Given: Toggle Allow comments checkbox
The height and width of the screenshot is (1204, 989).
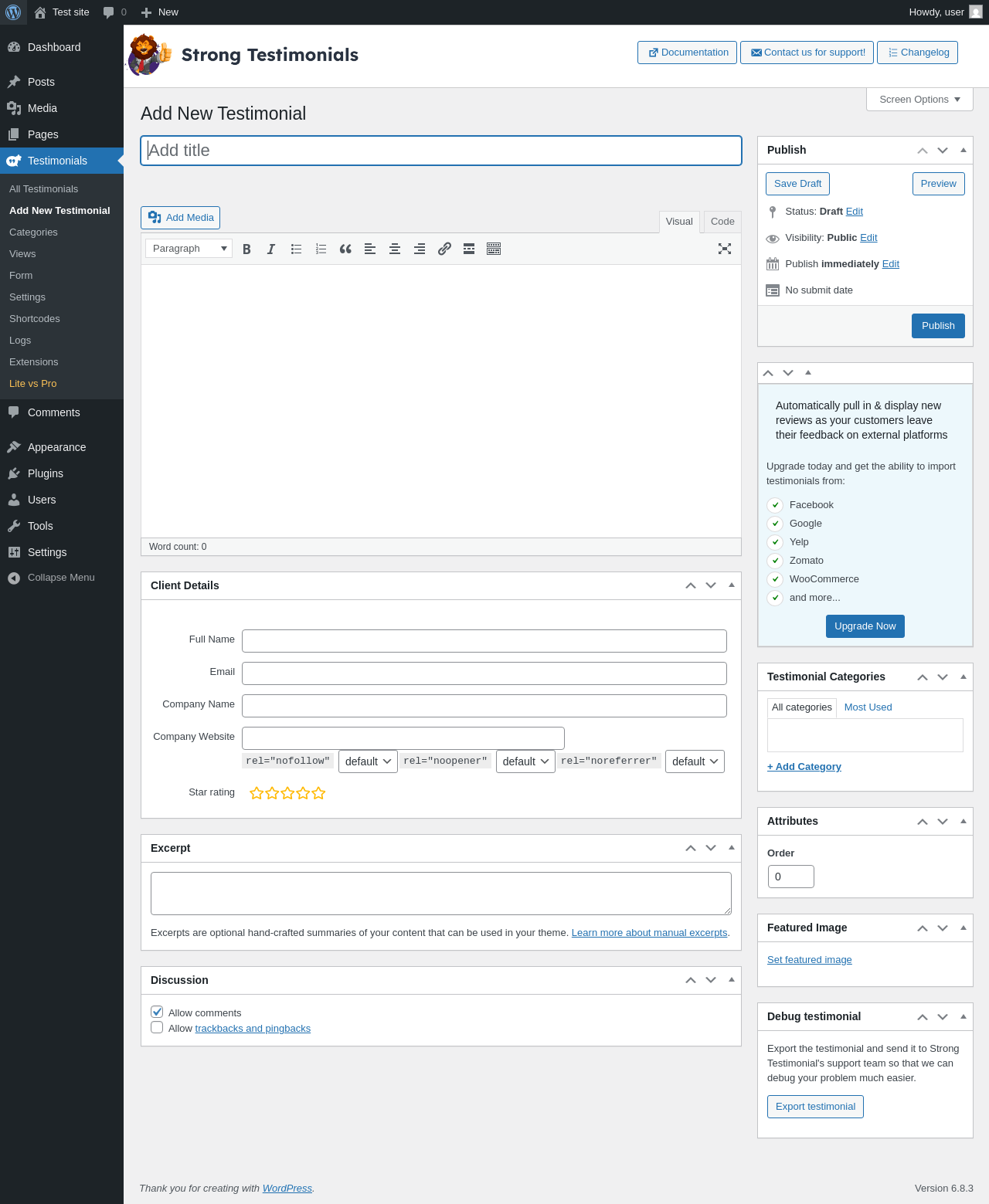Looking at the screenshot, I should pyautogui.click(x=157, y=1012).
